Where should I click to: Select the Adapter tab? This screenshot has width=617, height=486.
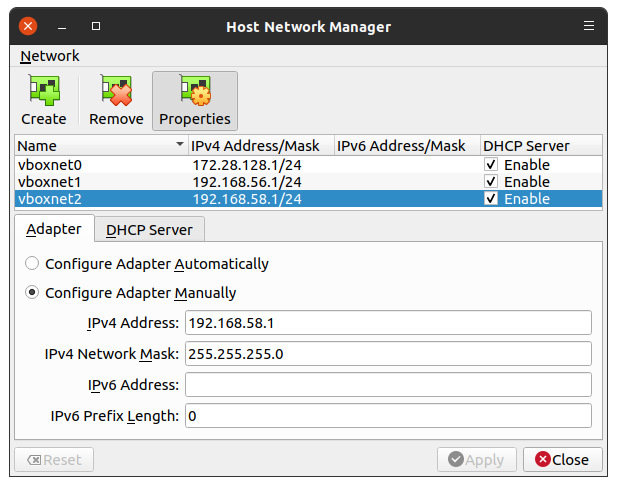tap(54, 229)
